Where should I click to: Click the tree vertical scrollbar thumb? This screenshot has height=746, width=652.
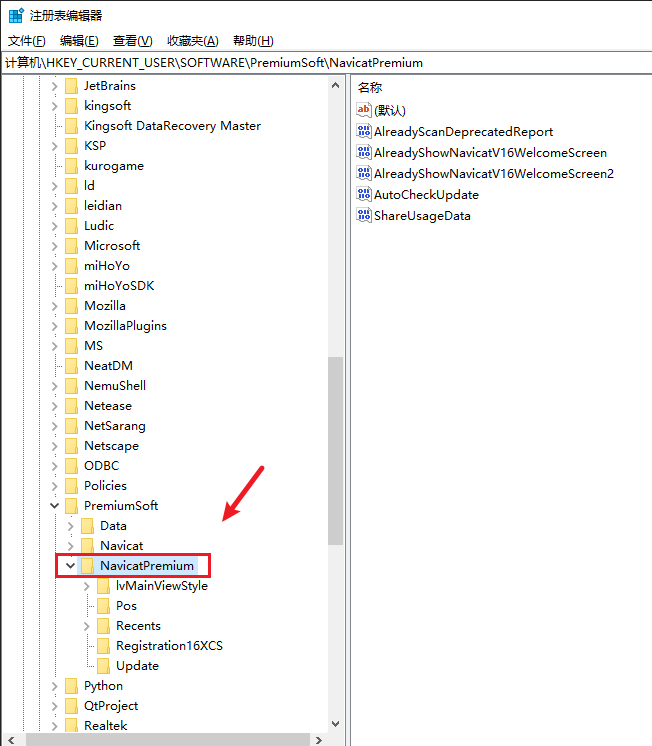point(336,451)
